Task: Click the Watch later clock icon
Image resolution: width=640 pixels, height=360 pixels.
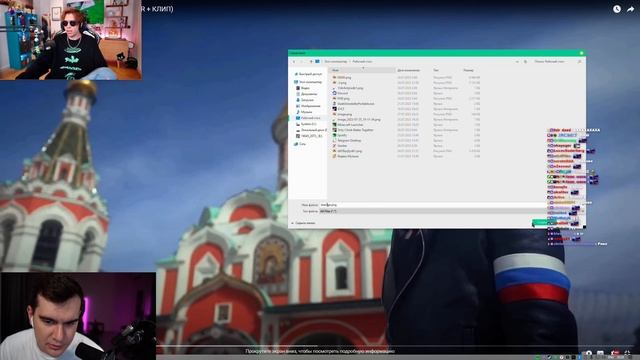Action: [x=617, y=9]
